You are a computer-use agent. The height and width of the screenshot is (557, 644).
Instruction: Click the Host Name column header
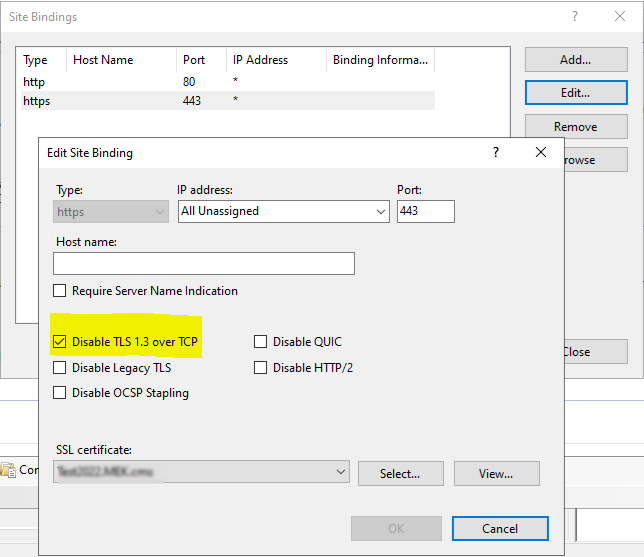pyautogui.click(x=103, y=60)
